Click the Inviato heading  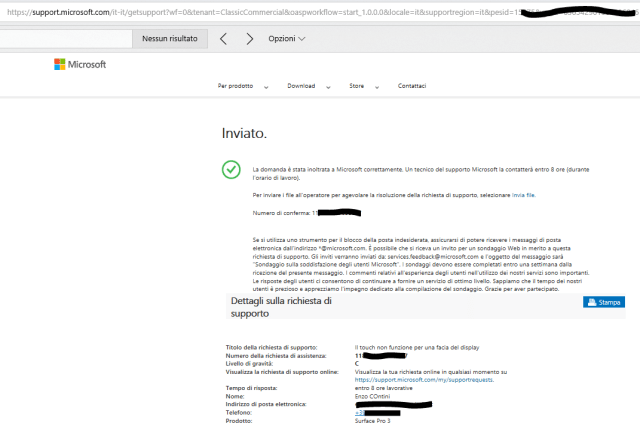(245, 132)
